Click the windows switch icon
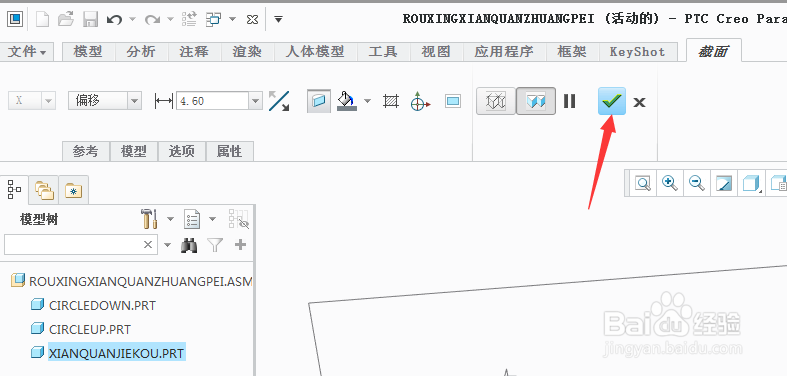787x376 pixels. pyautogui.click(x=213, y=20)
